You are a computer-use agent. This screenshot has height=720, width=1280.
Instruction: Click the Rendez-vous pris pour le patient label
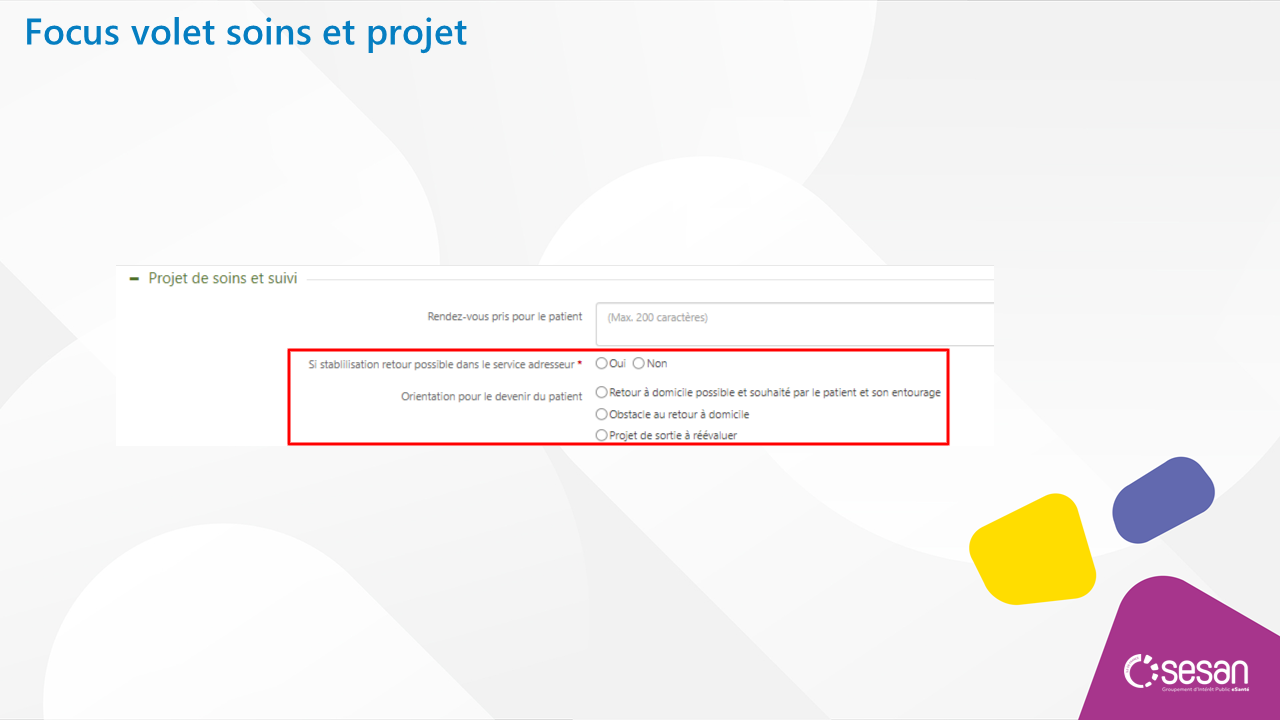504,317
